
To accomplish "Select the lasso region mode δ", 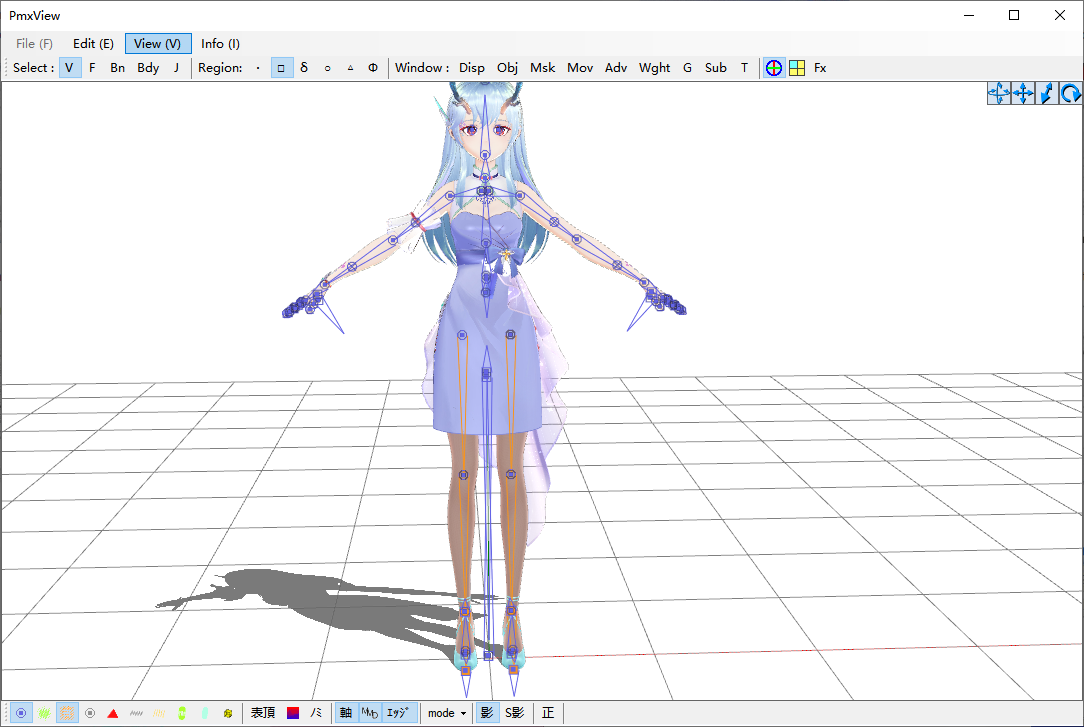I will click(304, 68).
